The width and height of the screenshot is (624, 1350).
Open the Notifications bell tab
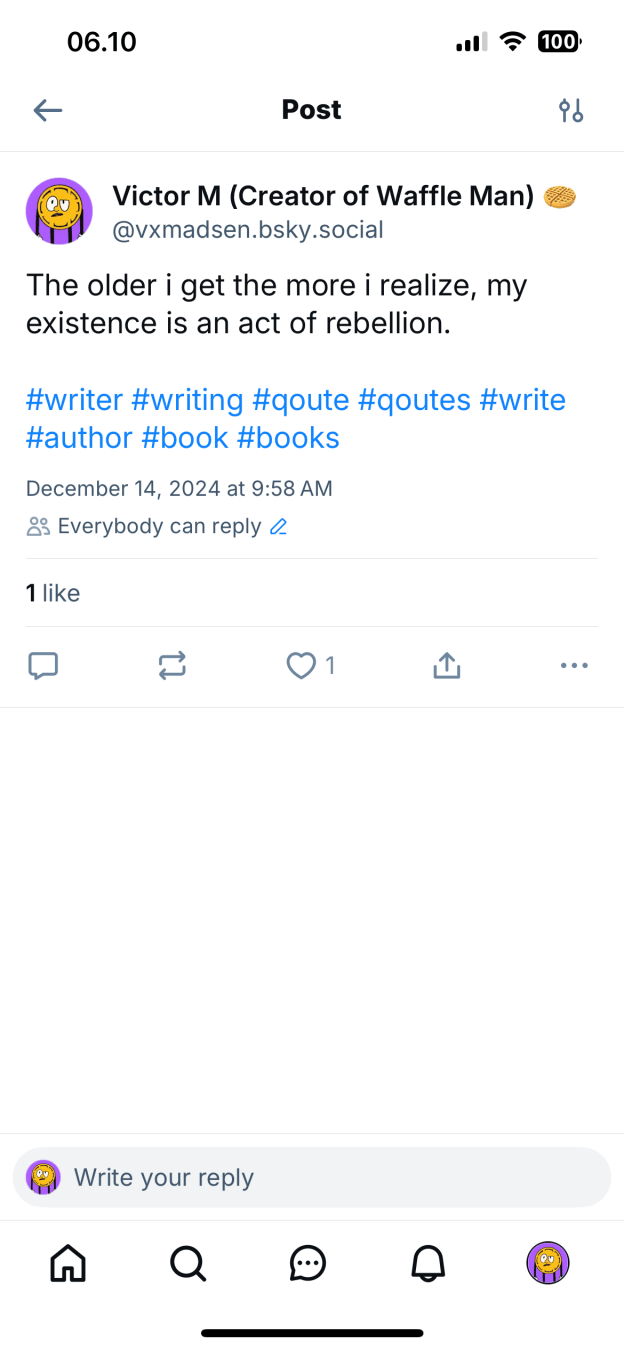[428, 1264]
